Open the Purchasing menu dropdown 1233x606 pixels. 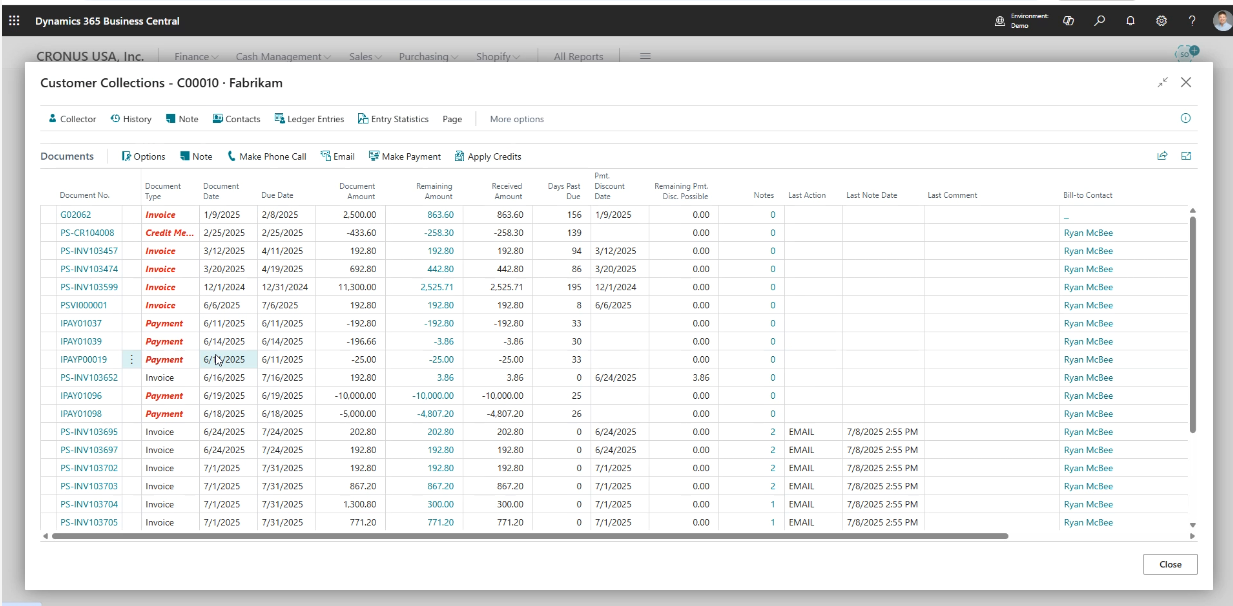pos(428,57)
